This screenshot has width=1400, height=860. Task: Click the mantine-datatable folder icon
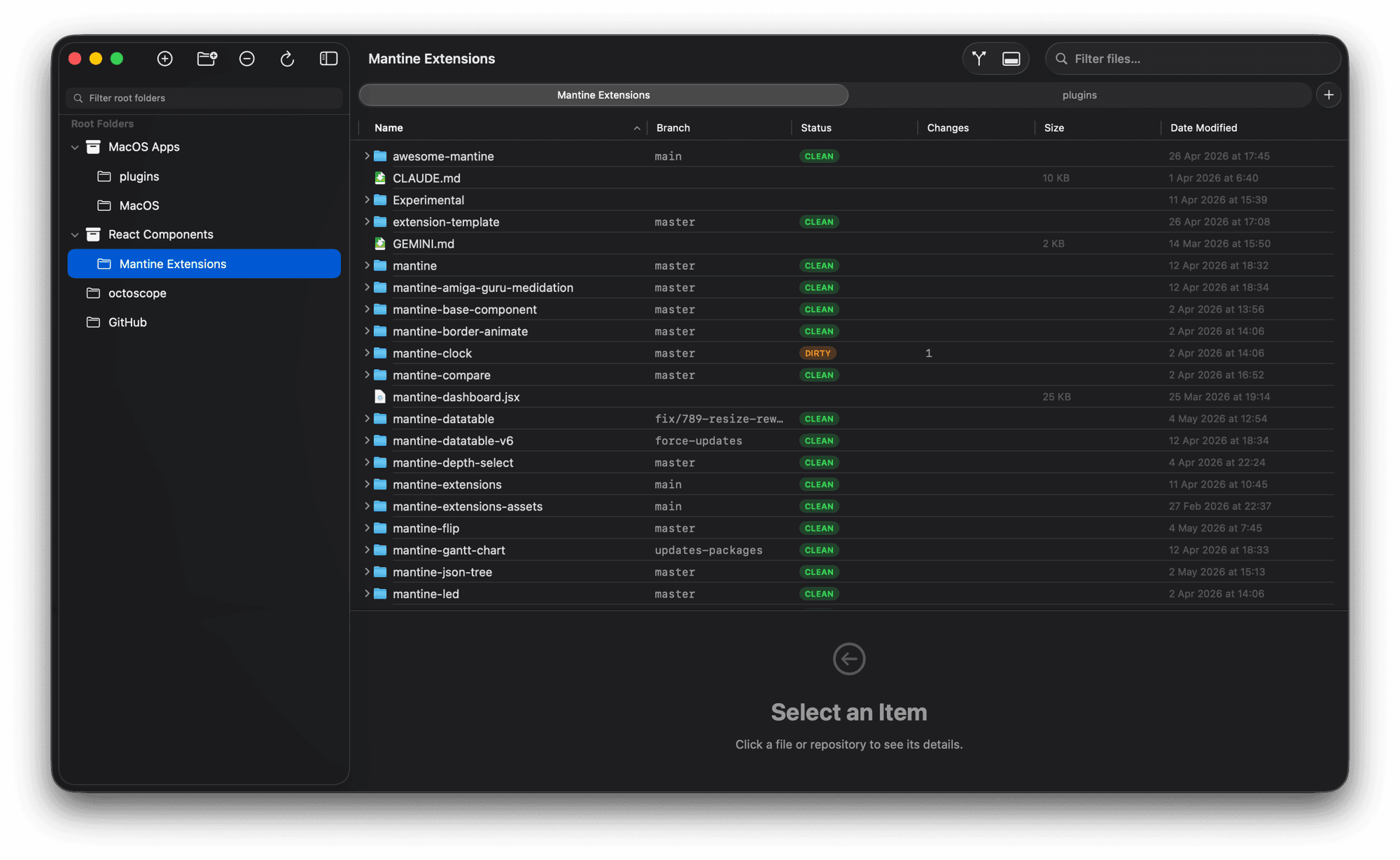(380, 419)
